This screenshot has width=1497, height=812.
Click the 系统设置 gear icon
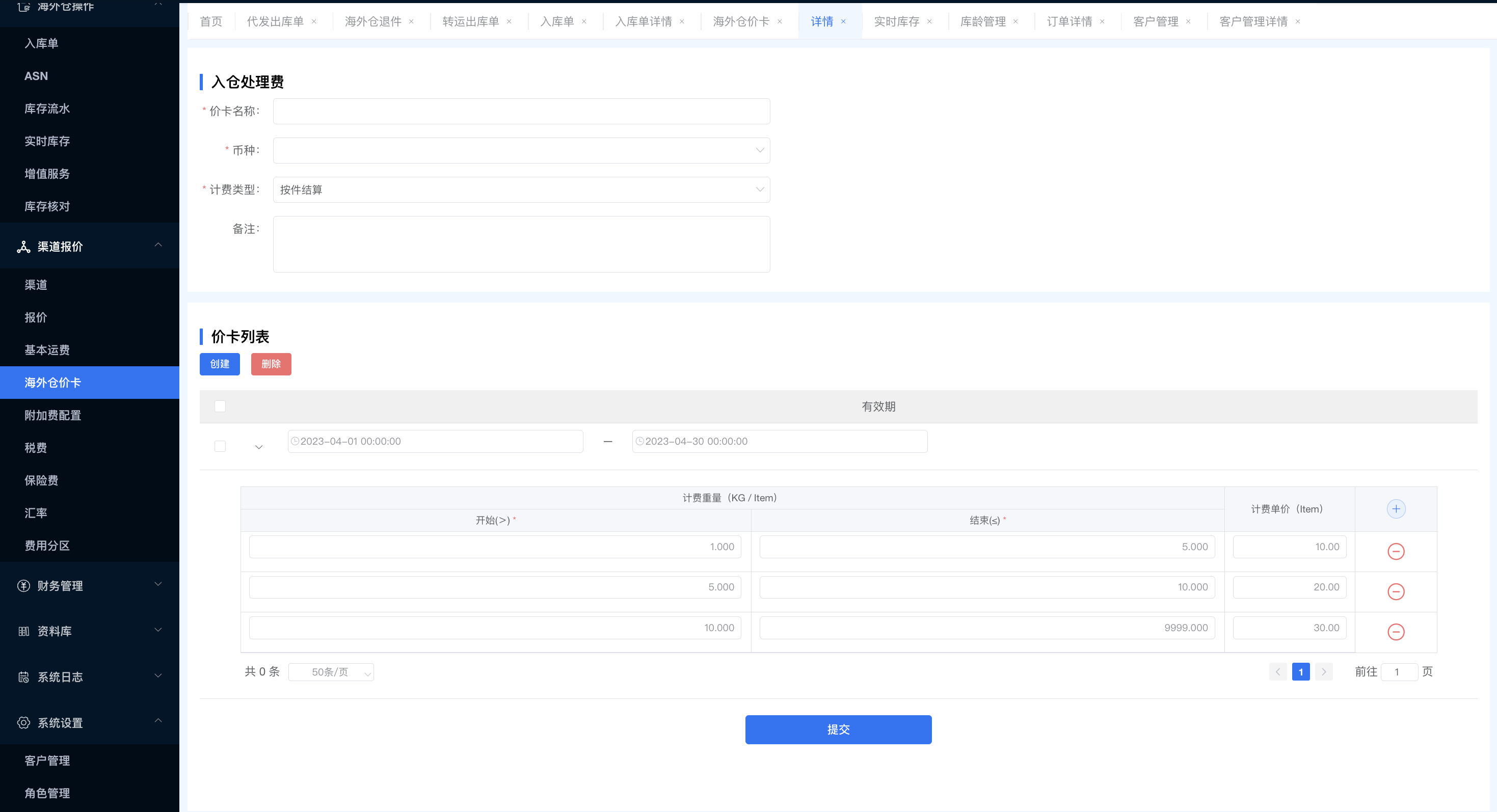pos(23,722)
